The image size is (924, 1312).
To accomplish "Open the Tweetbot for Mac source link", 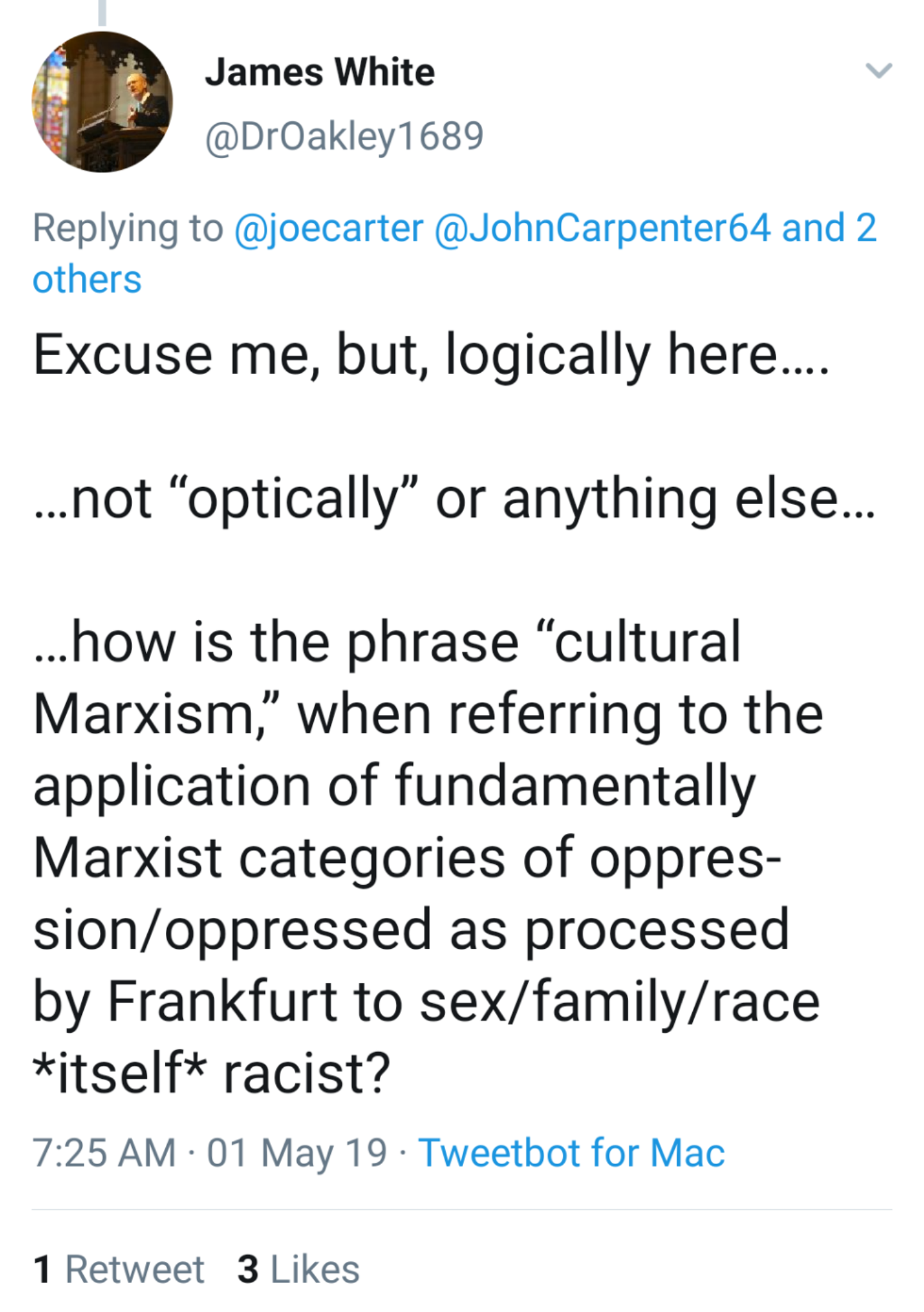I will point(571,1152).
